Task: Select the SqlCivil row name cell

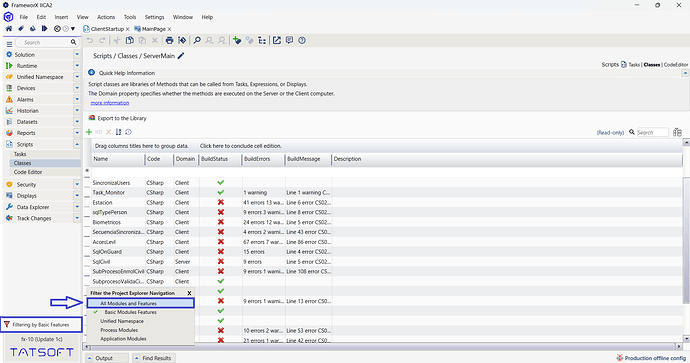Action: (118, 261)
